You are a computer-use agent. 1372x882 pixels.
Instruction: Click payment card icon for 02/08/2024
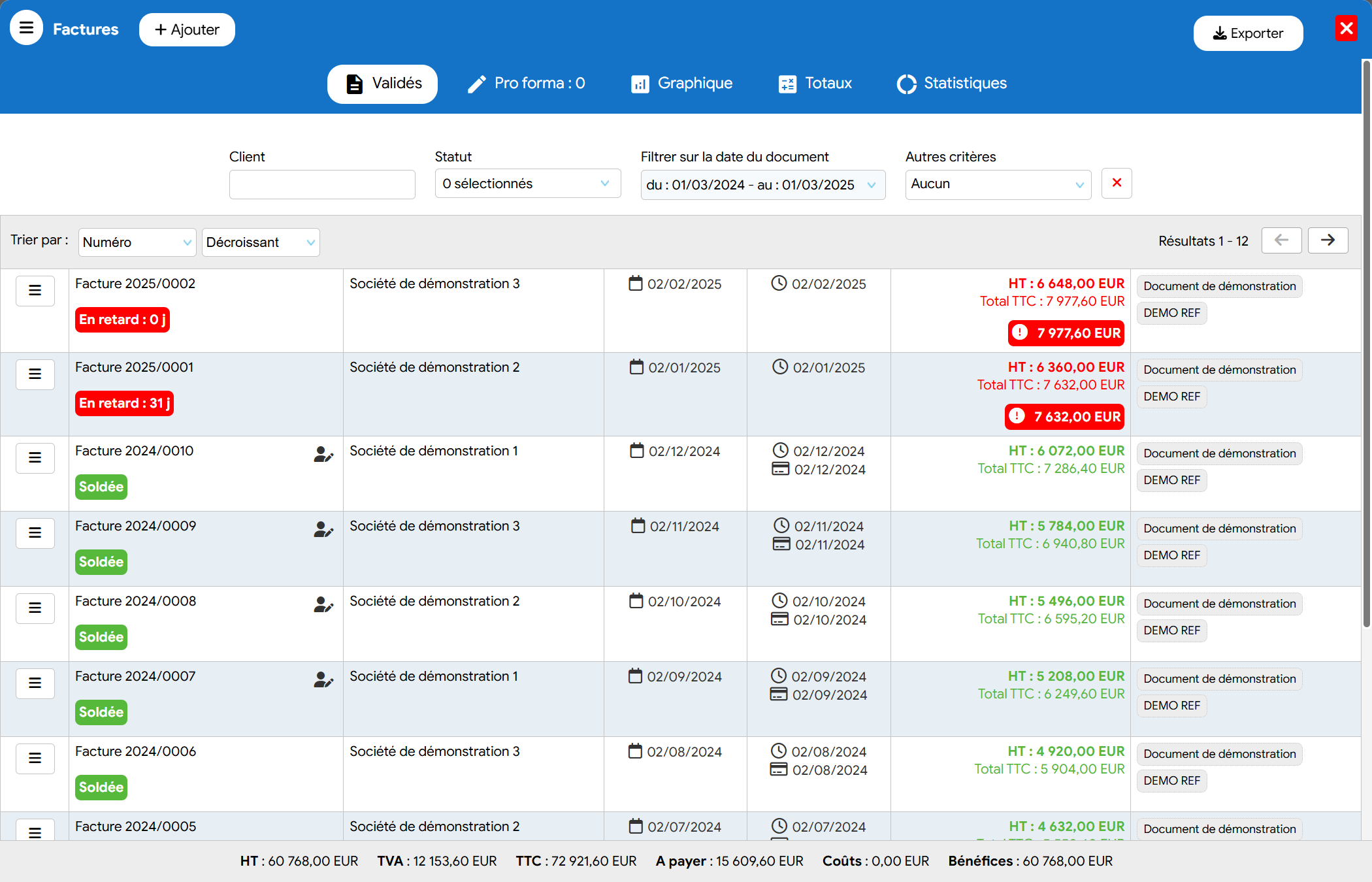click(779, 770)
